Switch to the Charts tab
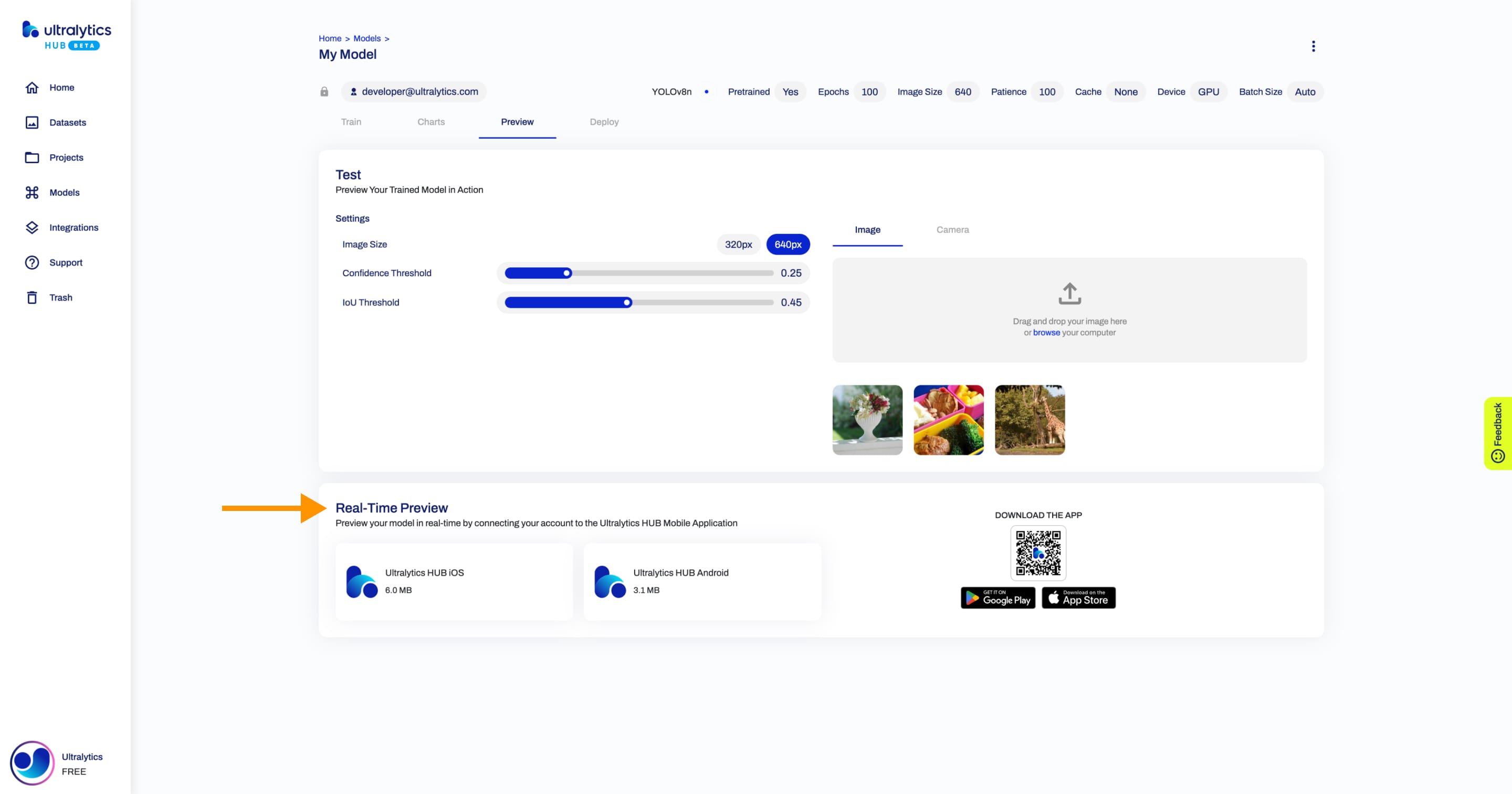Image resolution: width=1512 pixels, height=794 pixels. [x=431, y=121]
